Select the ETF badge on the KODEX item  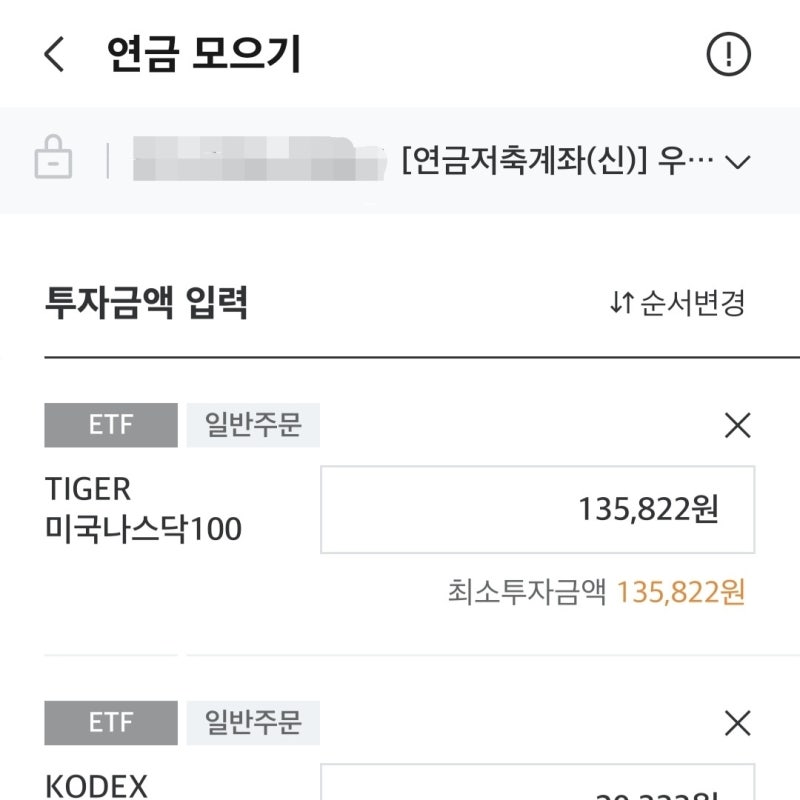point(111,723)
